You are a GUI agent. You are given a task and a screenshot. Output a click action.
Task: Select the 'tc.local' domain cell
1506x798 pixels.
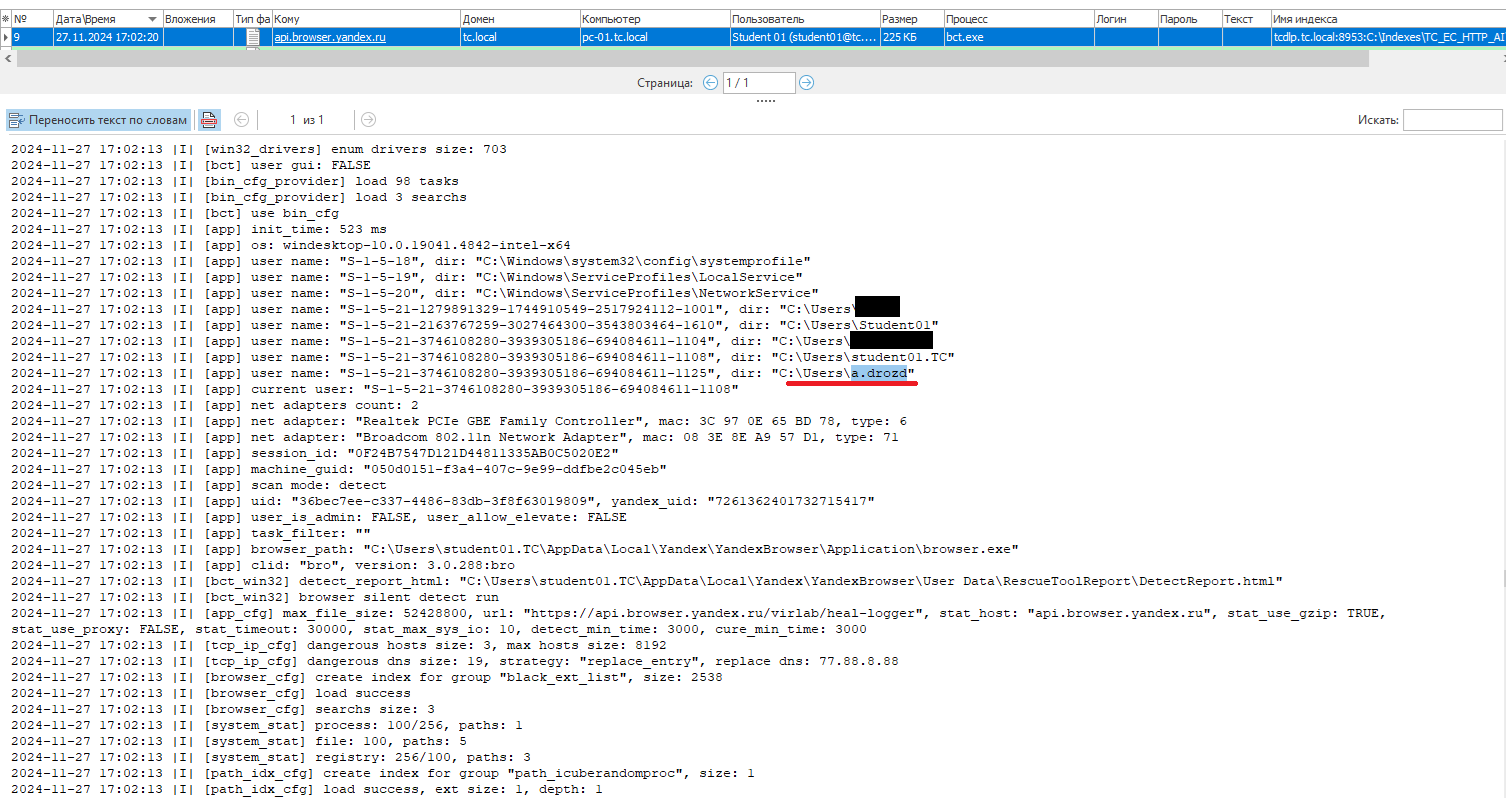[519, 37]
